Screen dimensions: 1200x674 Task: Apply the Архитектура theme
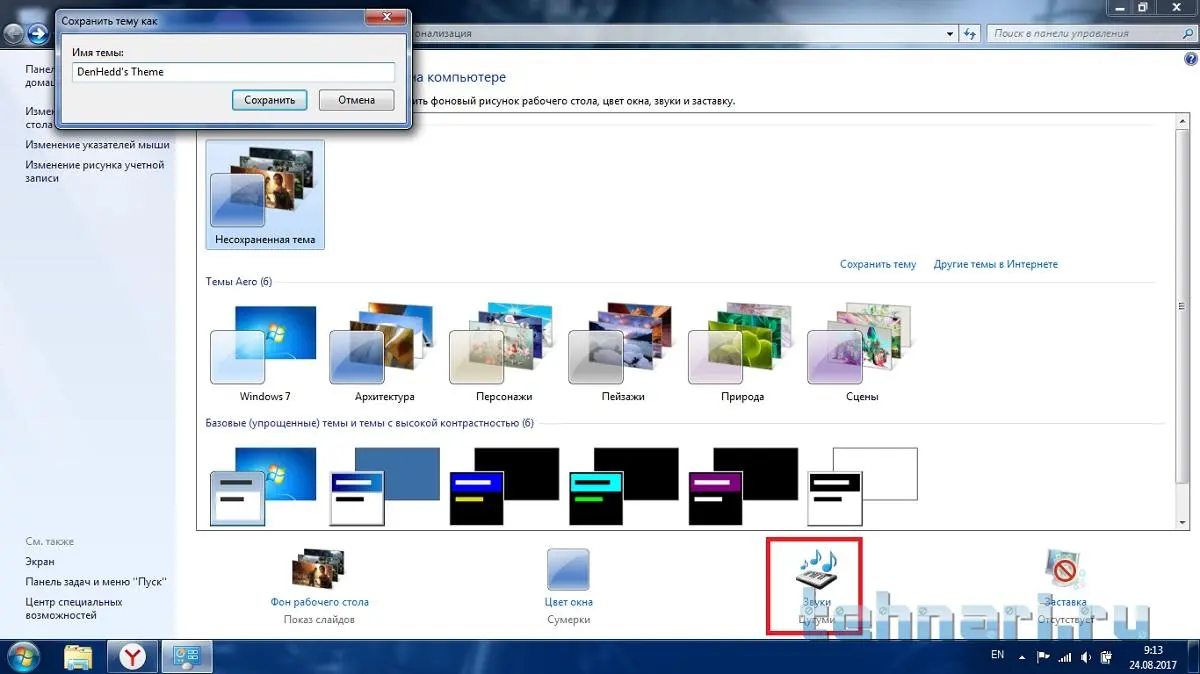tap(384, 352)
